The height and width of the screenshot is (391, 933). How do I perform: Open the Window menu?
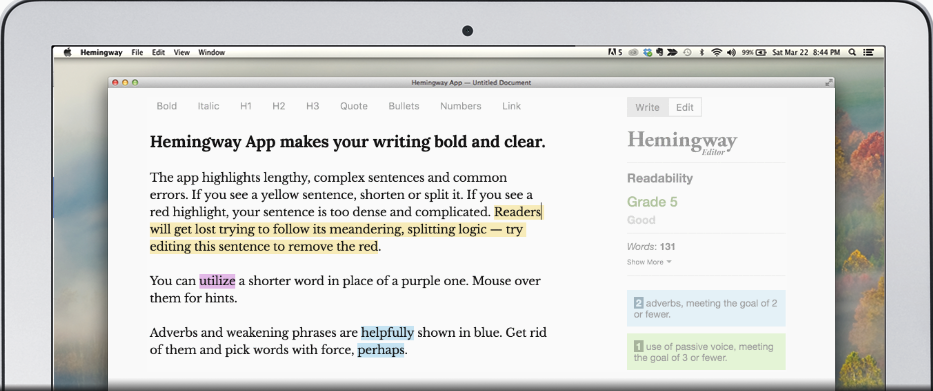point(212,52)
